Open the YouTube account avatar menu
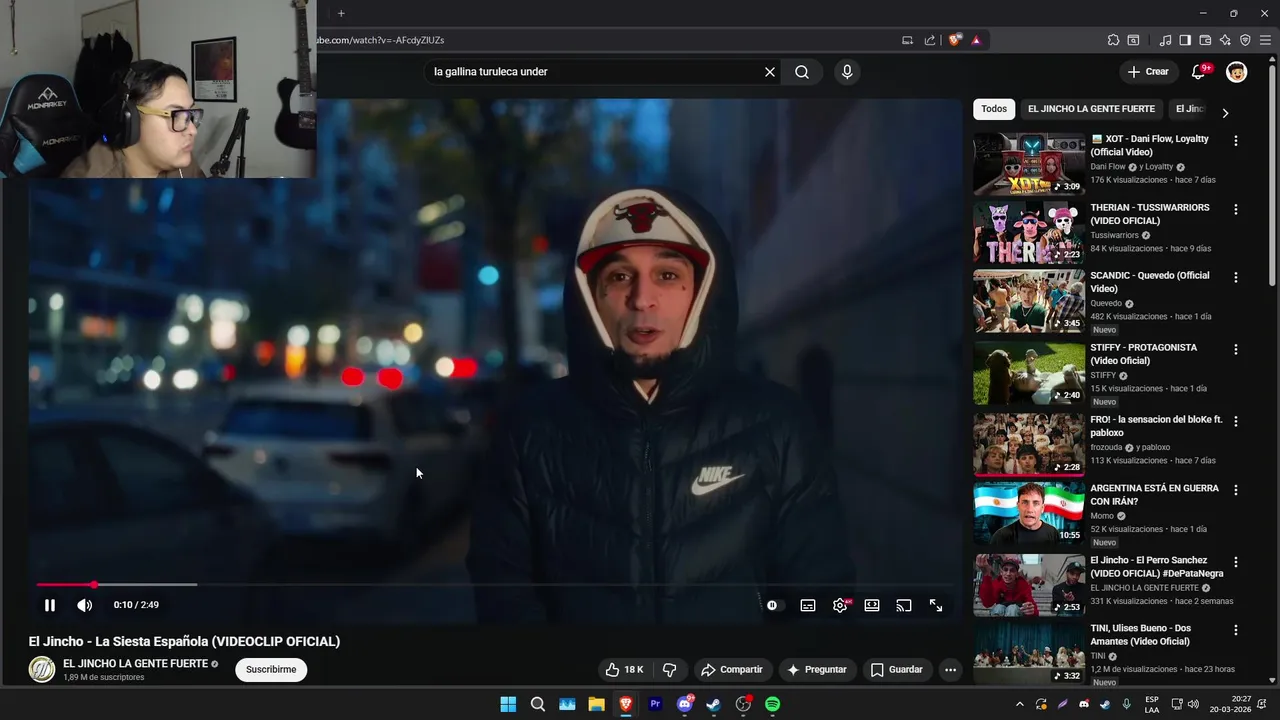The width and height of the screenshot is (1280, 720). (x=1237, y=72)
